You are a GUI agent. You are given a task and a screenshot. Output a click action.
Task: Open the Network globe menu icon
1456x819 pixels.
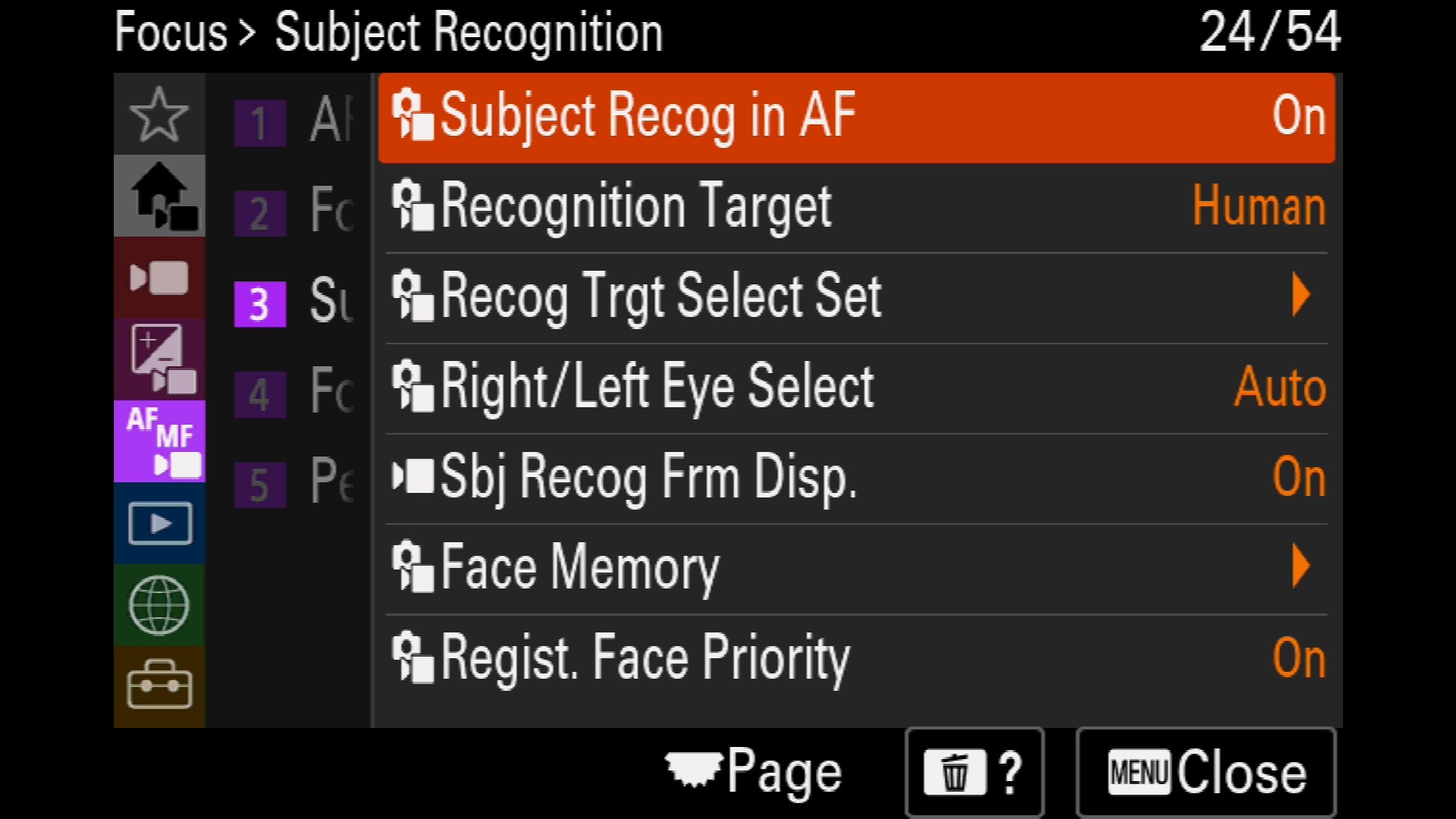[x=159, y=605]
